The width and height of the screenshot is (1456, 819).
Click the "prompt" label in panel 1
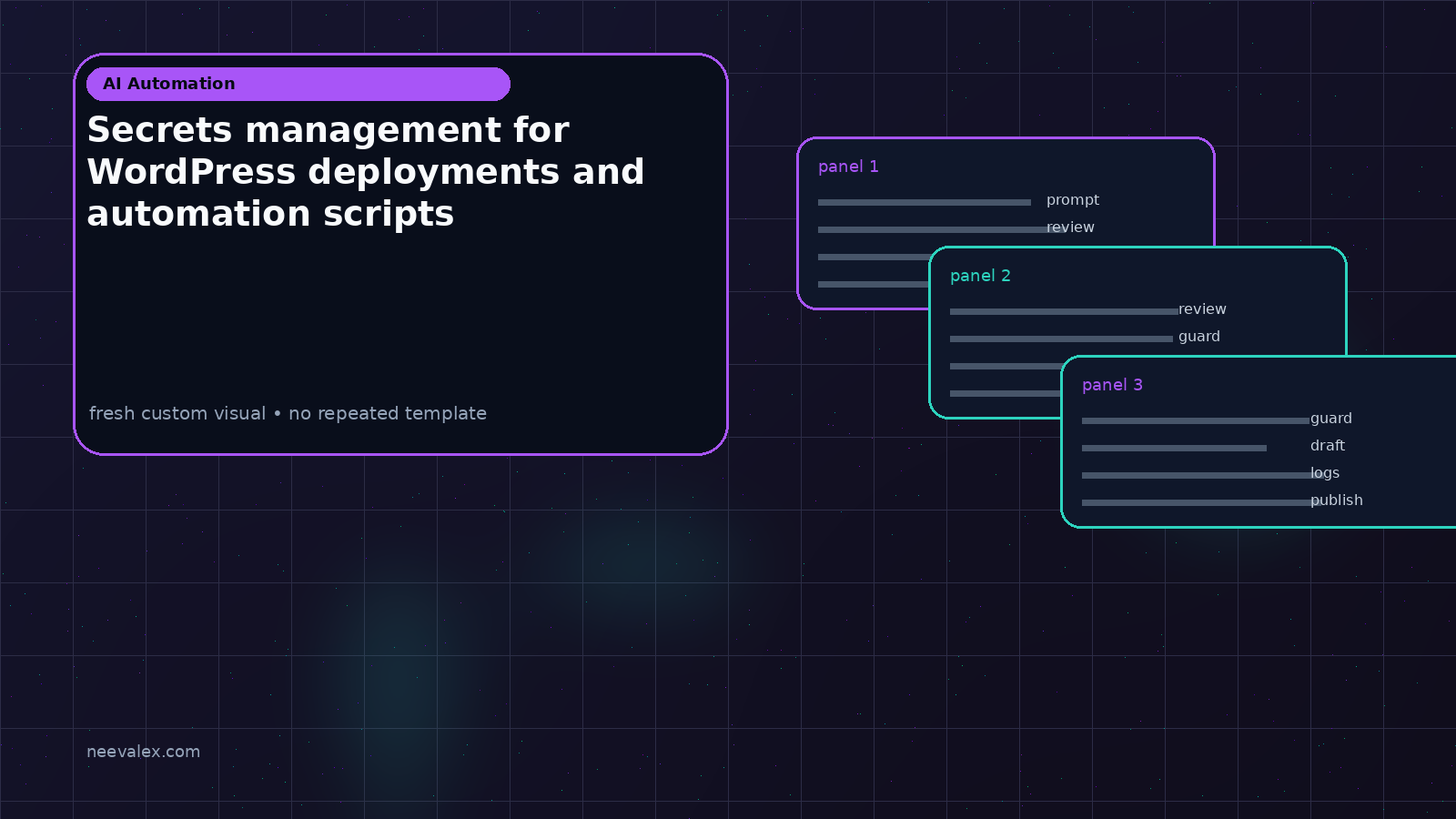(1073, 200)
